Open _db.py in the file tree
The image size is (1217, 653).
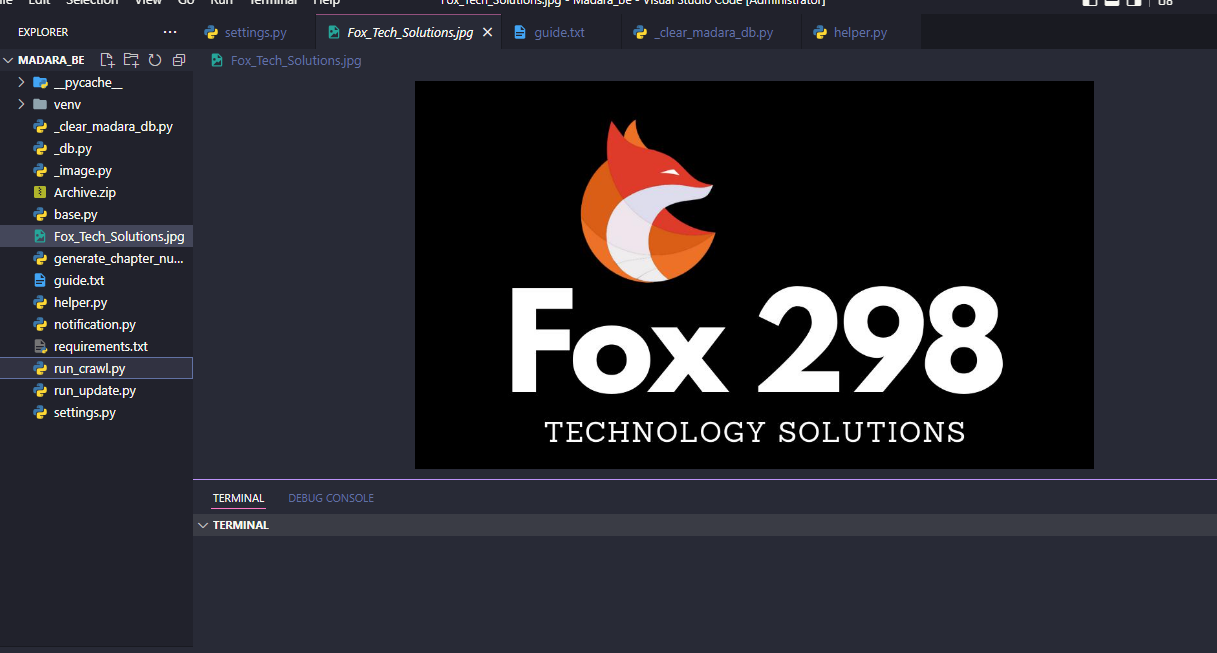[x=96, y=148]
